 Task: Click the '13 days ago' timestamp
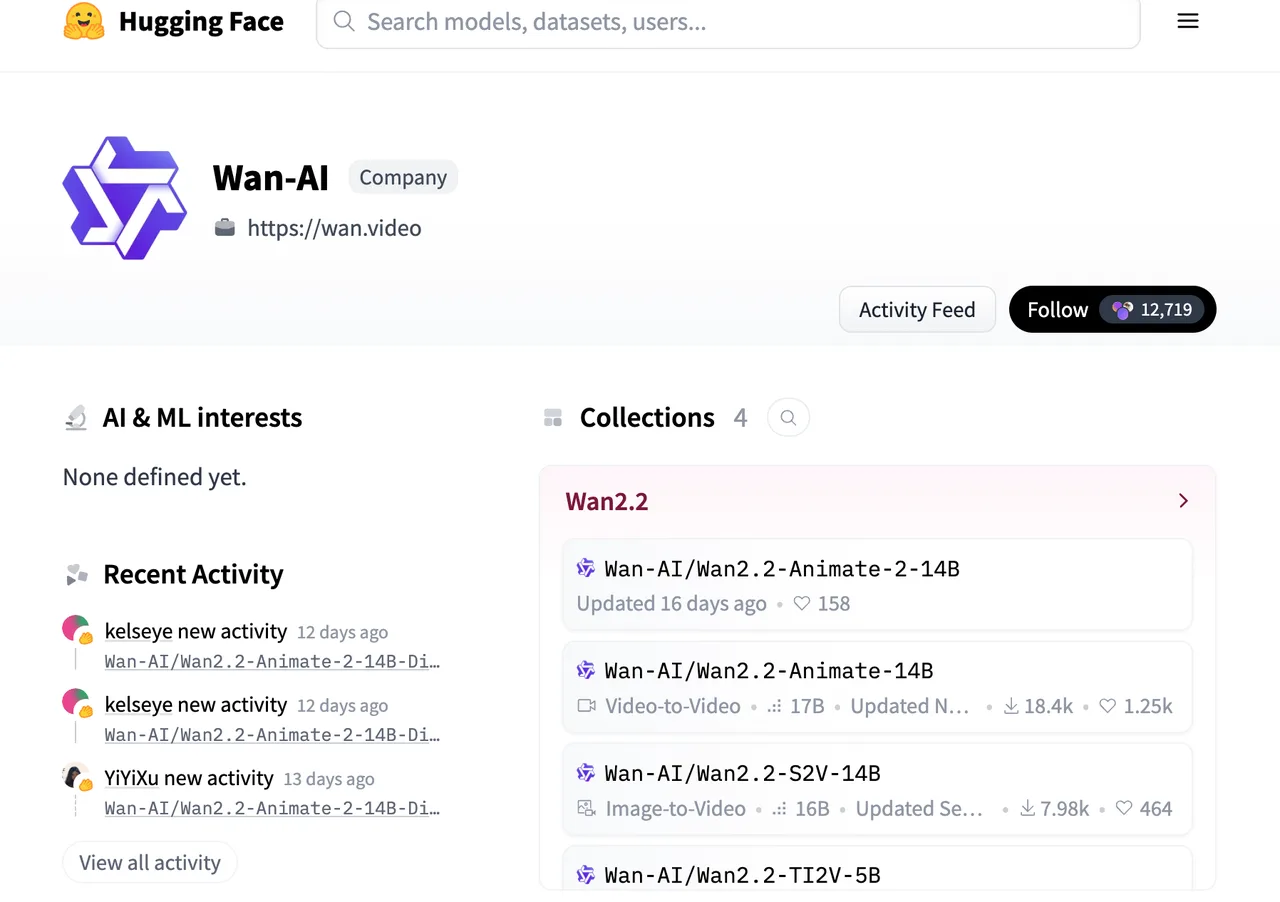(329, 779)
